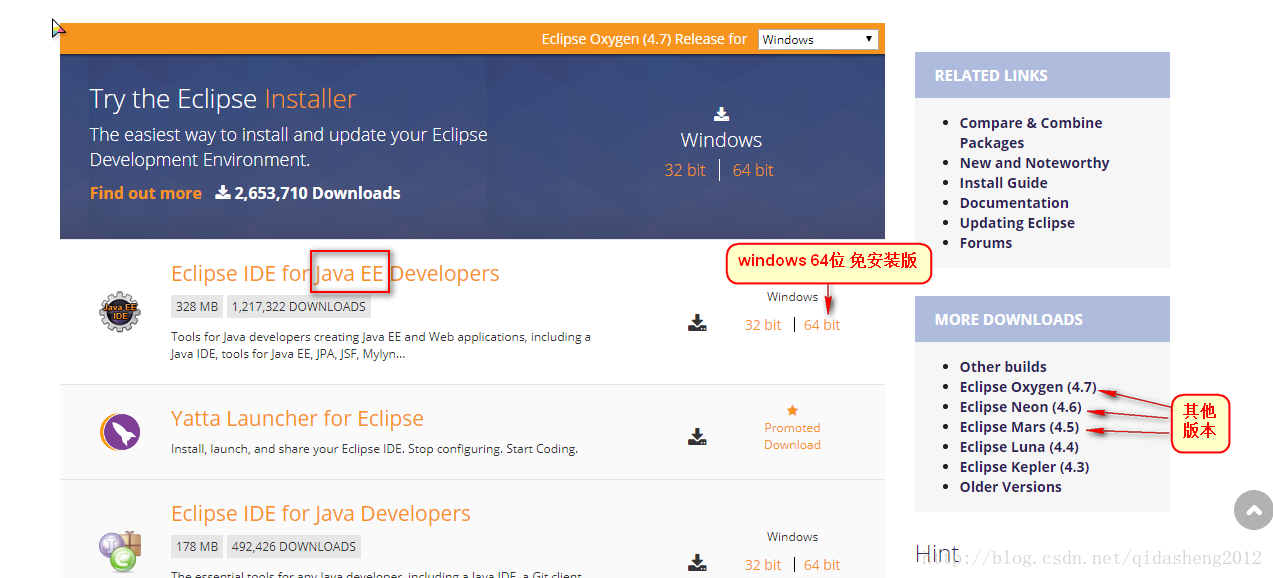
Task: Click the Java EE IDE gear package icon
Action: 120,312
